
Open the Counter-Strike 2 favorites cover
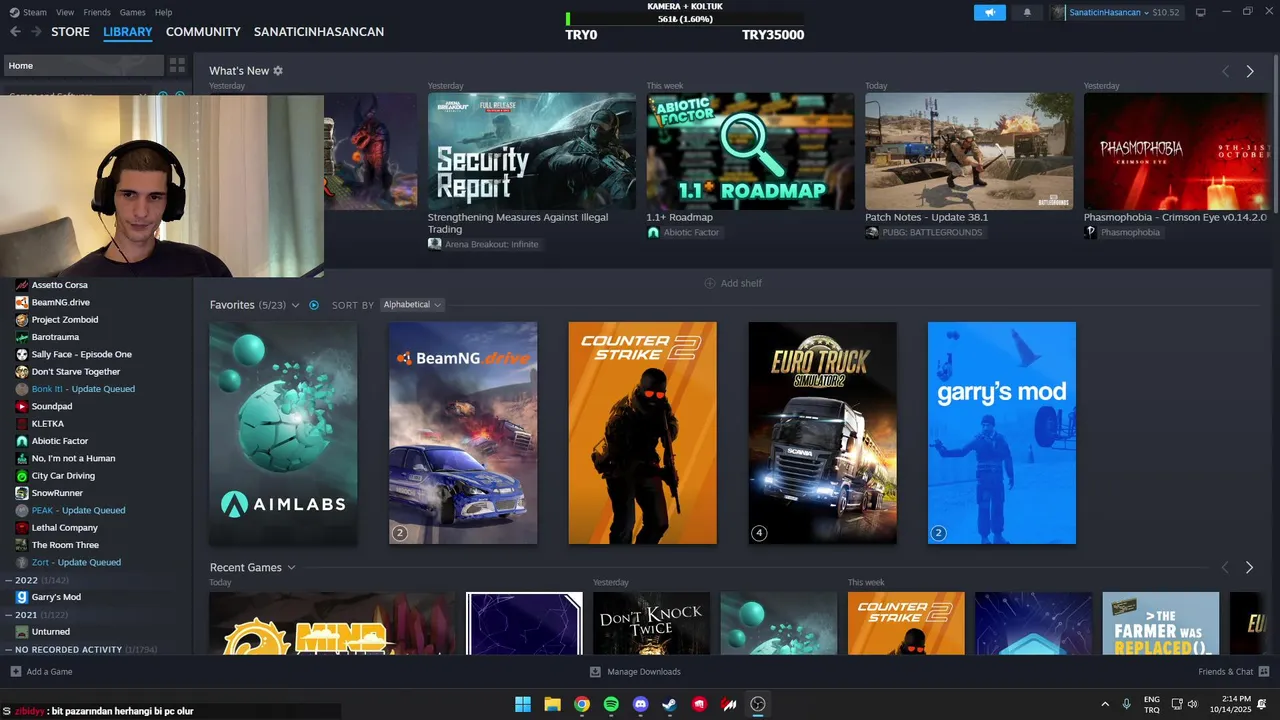(642, 433)
